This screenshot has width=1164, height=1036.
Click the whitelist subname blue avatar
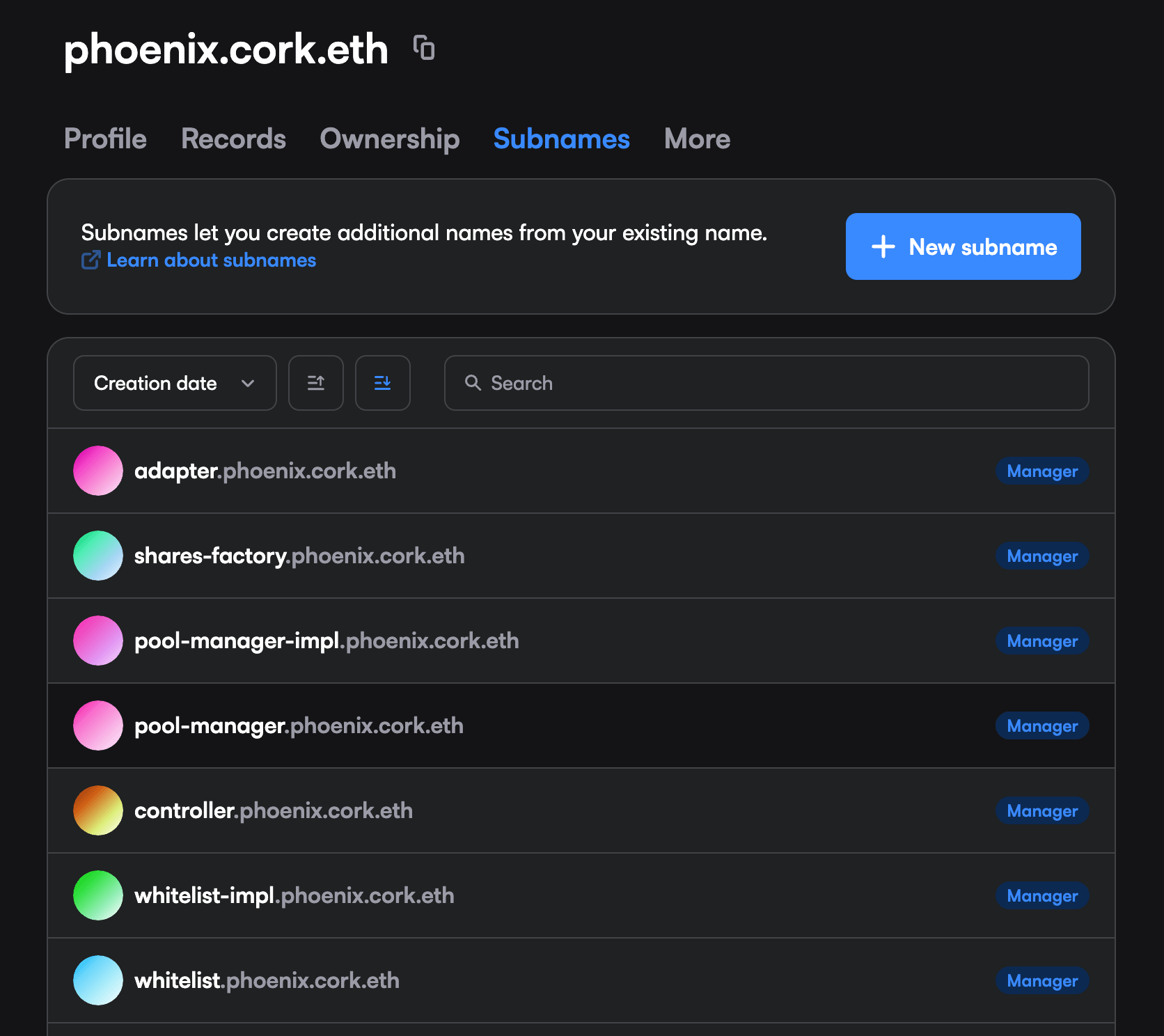pyautogui.click(x=98, y=980)
